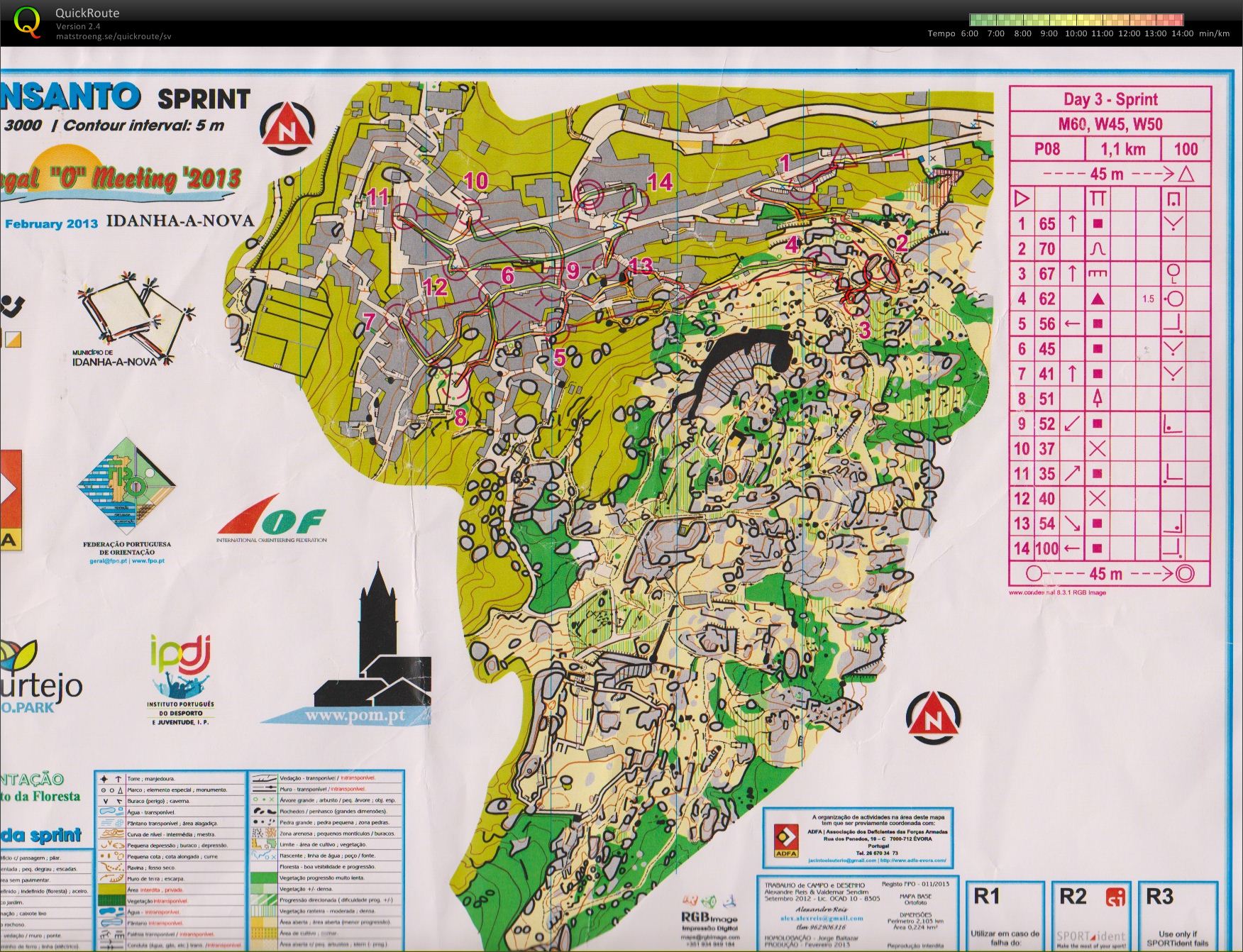
Task: Click the black church tower silhouette logo
Action: click(x=372, y=636)
